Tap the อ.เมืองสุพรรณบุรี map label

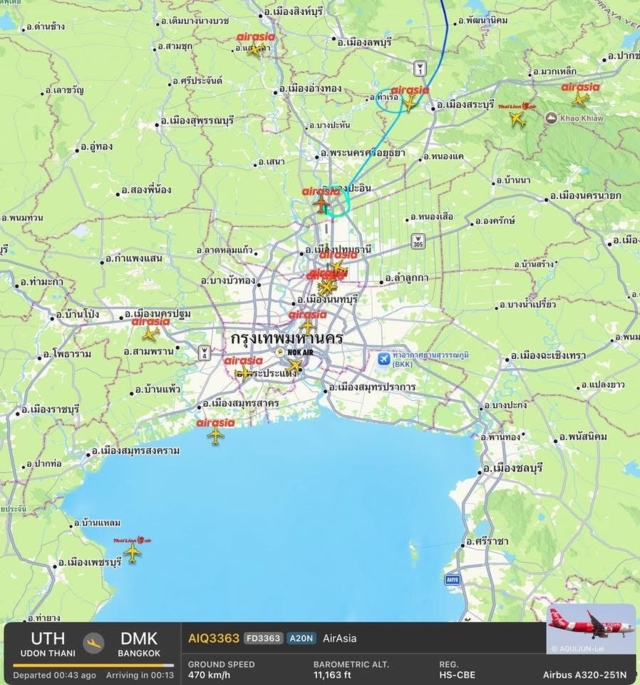[x=197, y=120]
